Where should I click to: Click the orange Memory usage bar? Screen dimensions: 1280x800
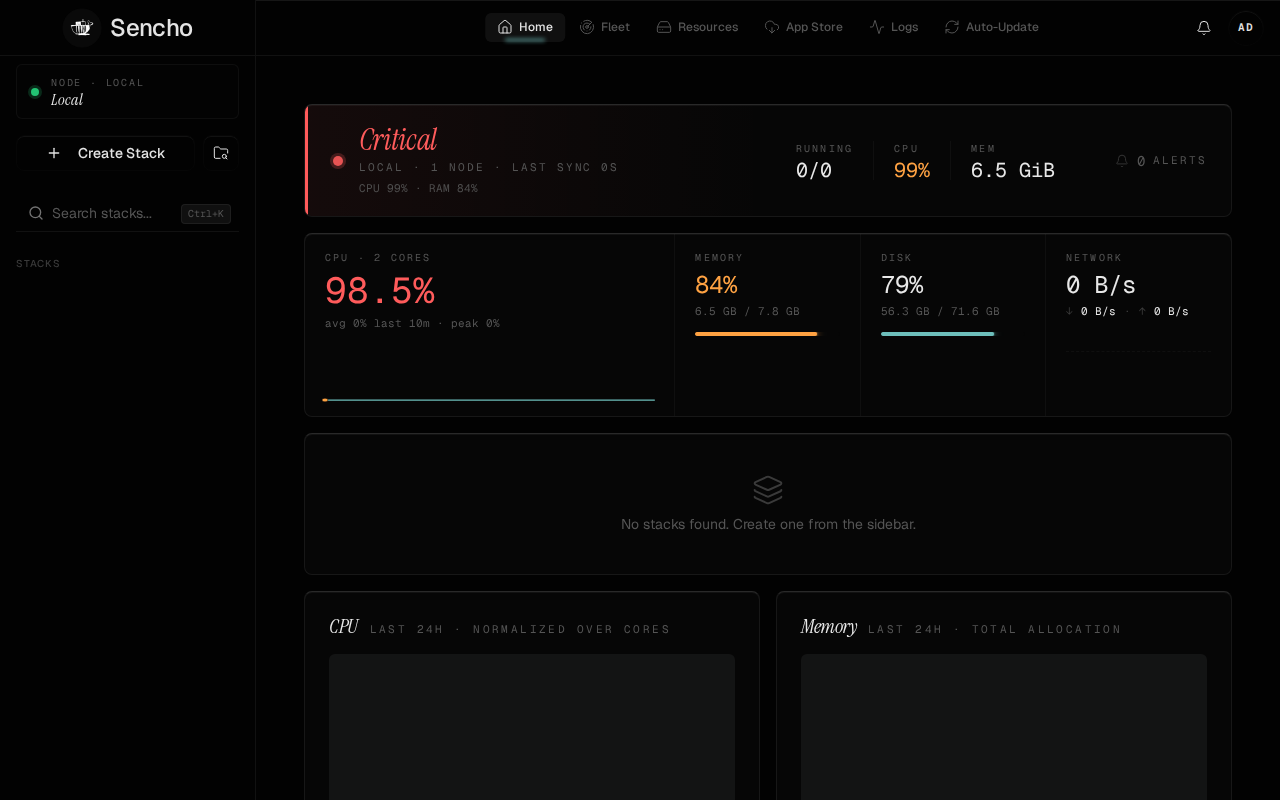(756, 334)
